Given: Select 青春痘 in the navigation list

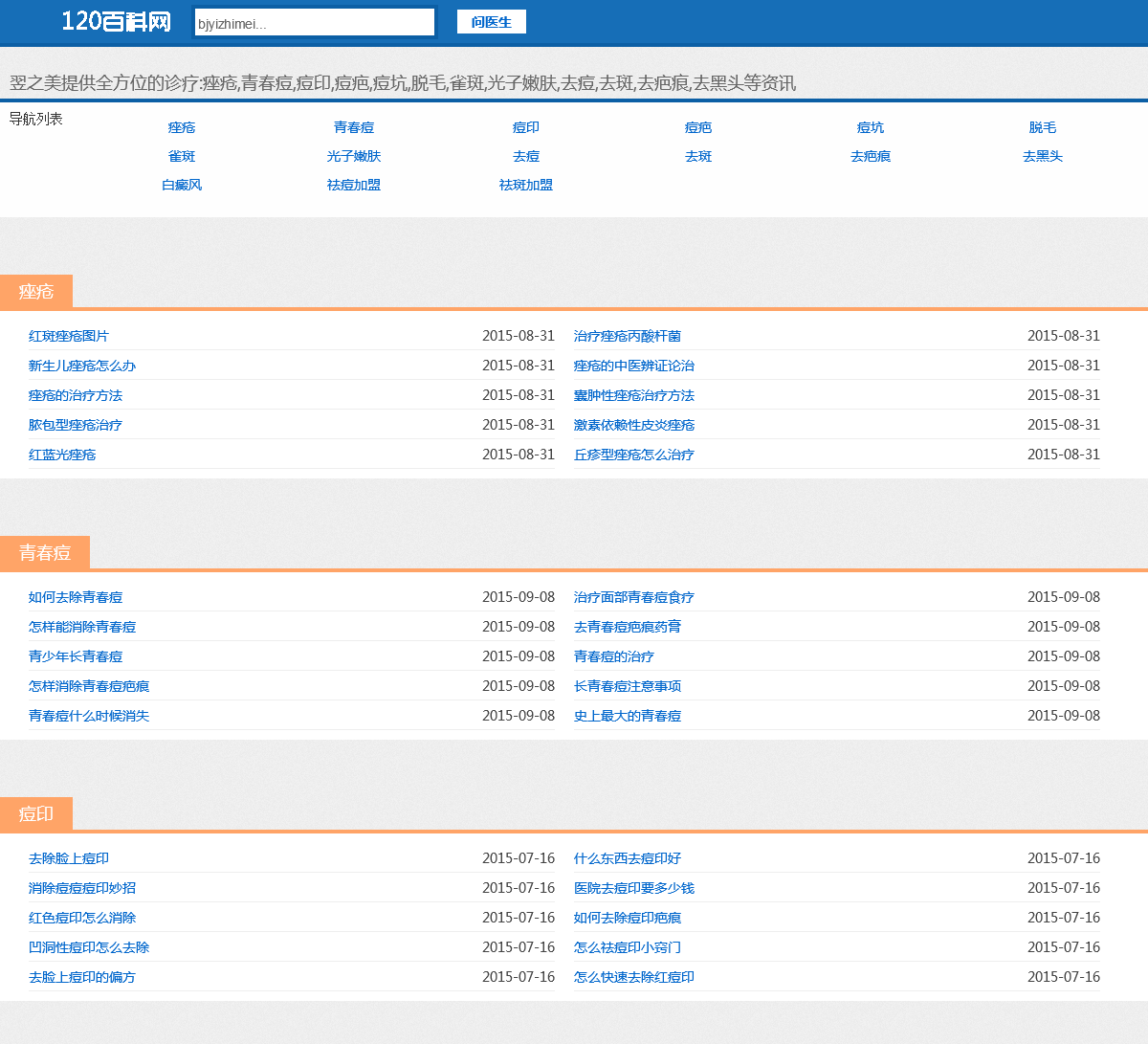Looking at the screenshot, I should 354,127.
